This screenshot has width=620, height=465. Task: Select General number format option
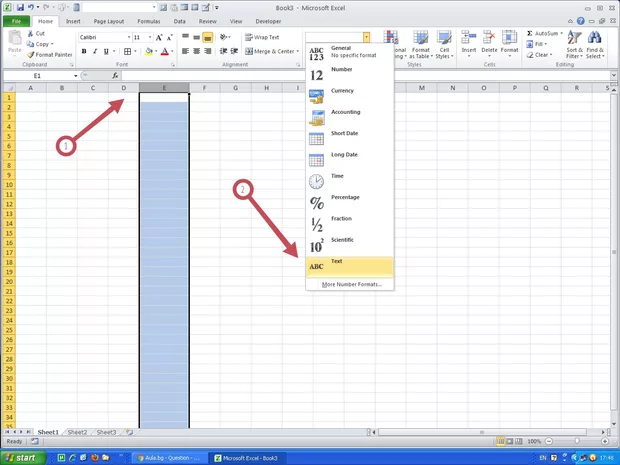coord(350,53)
